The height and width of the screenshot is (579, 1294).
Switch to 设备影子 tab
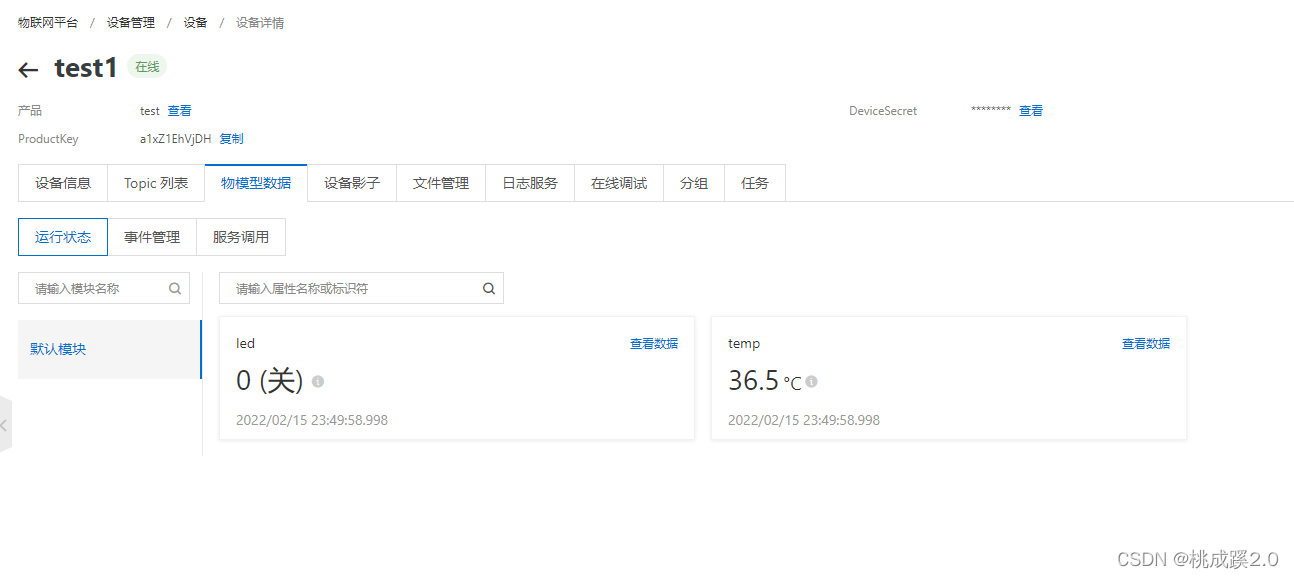[352, 182]
